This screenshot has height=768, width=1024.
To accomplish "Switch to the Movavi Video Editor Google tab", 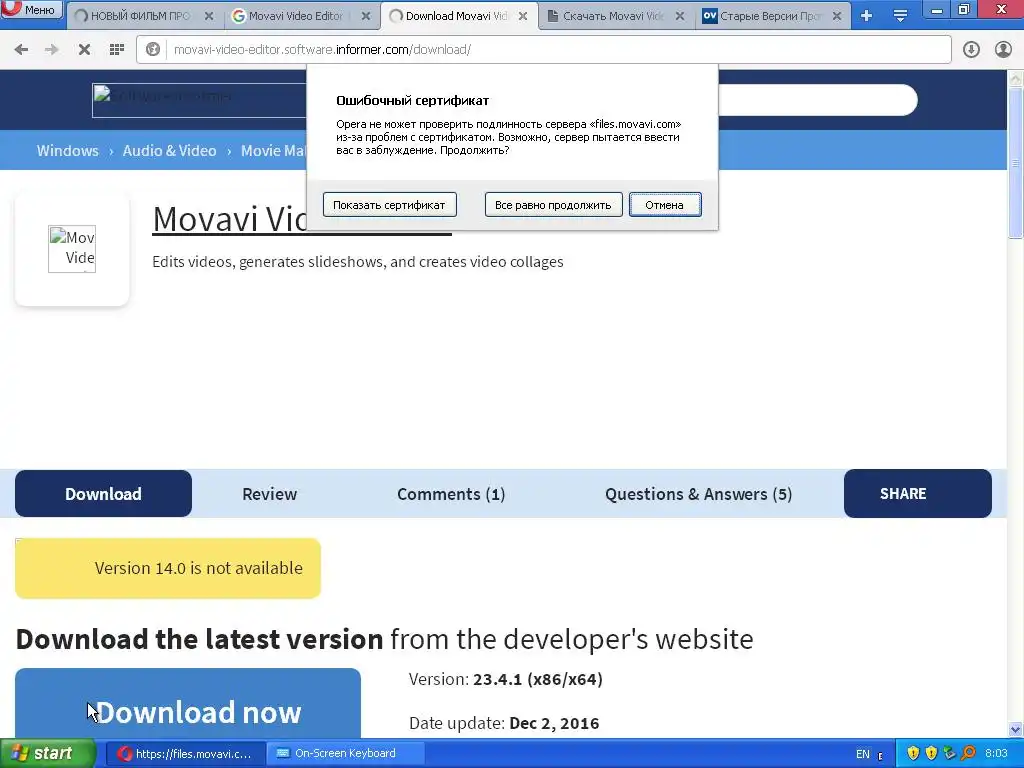I will click(x=291, y=16).
